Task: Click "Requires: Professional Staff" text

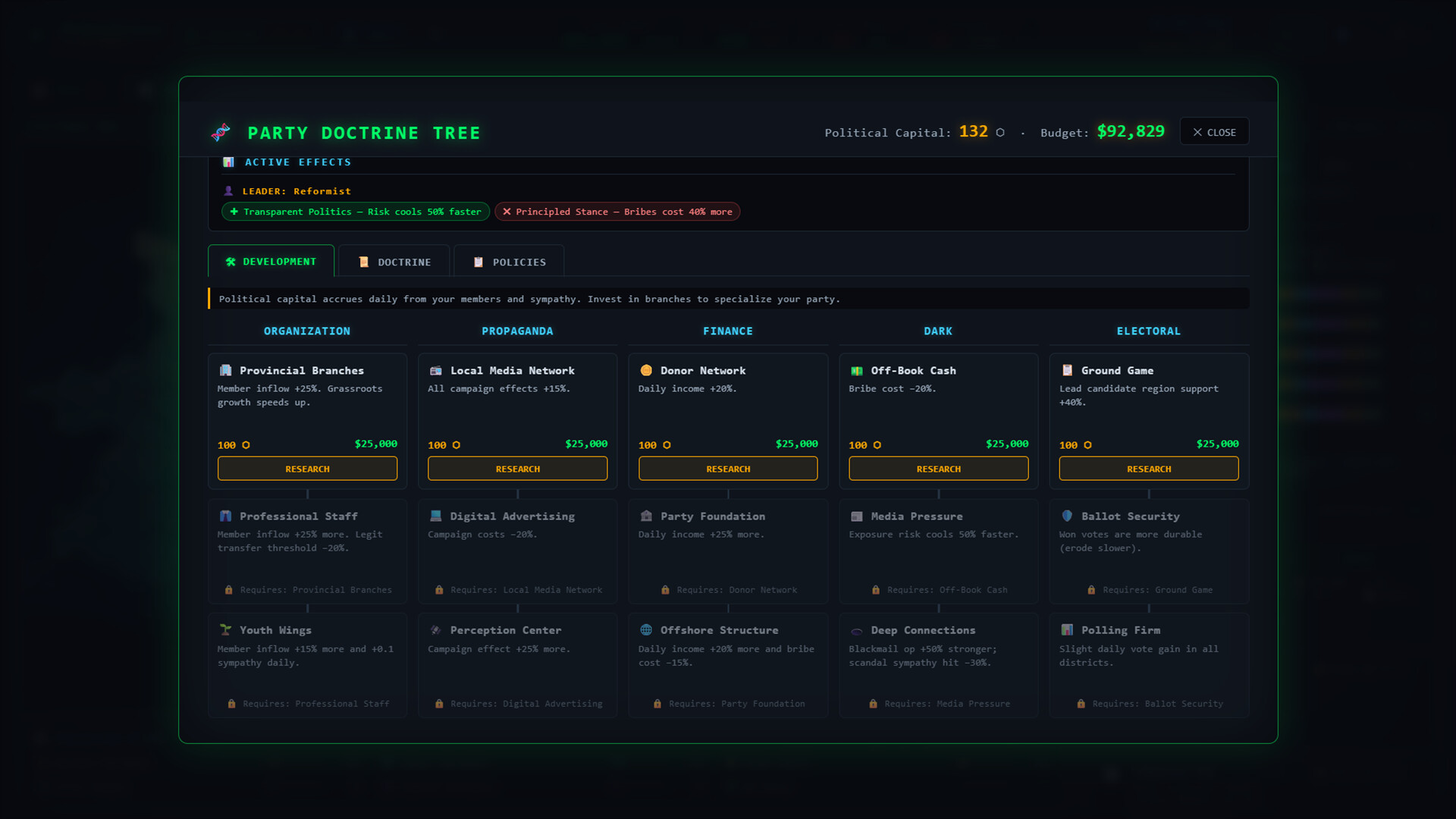Action: point(316,704)
